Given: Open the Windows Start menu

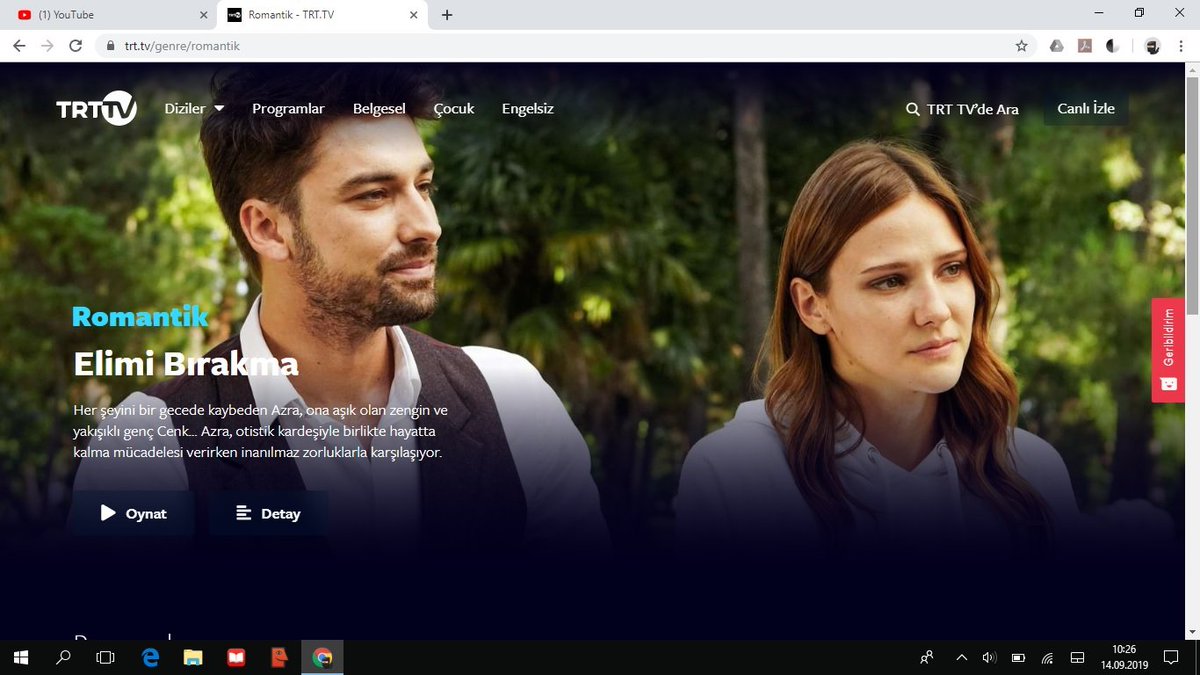Looking at the screenshot, I should (21, 657).
